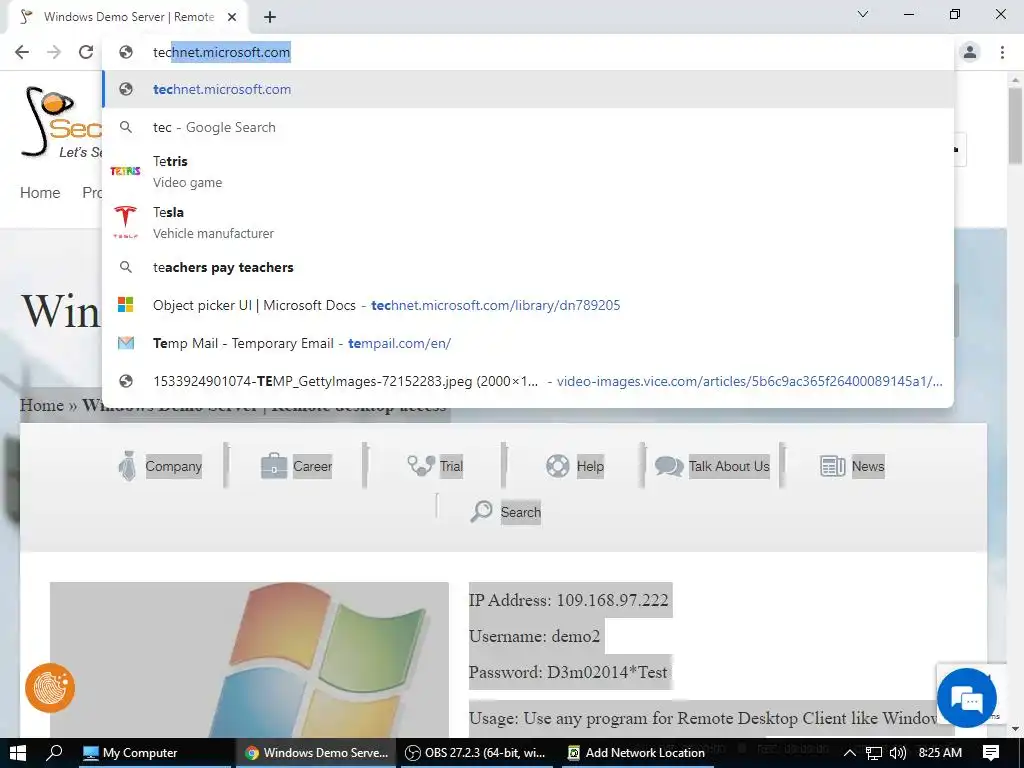Click the tie icon beside Company
Viewport: 1024px width, 768px height.
pos(128,466)
